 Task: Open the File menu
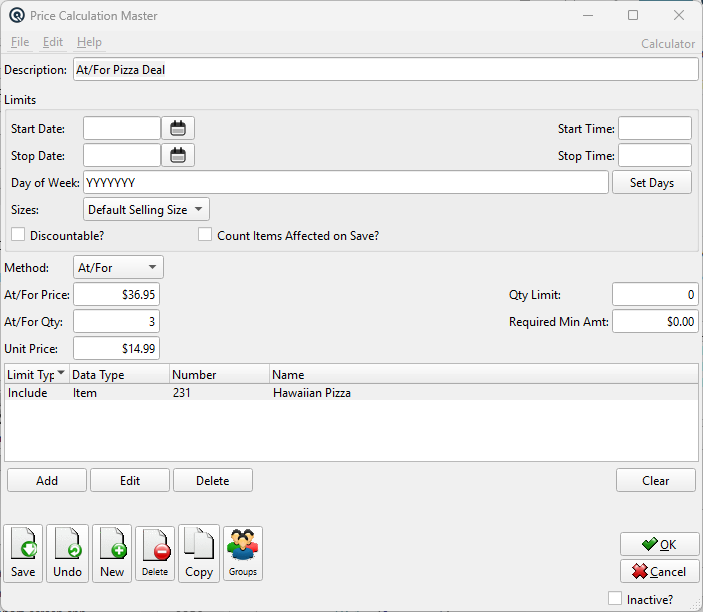coord(20,42)
